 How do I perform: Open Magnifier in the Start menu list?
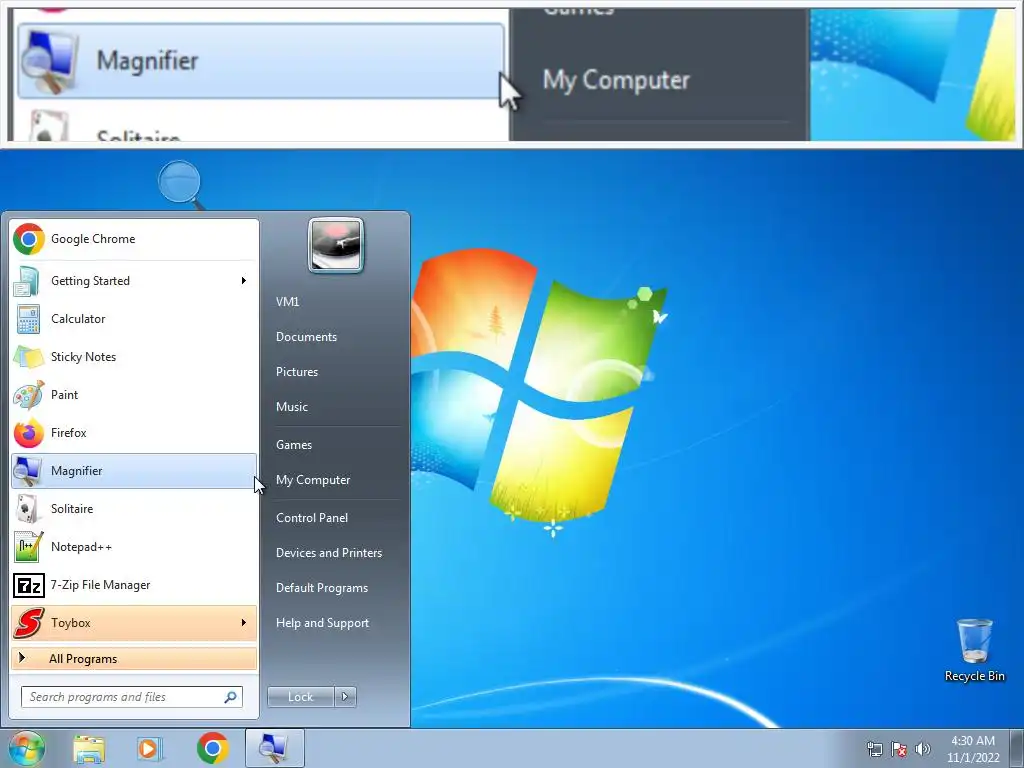click(134, 471)
